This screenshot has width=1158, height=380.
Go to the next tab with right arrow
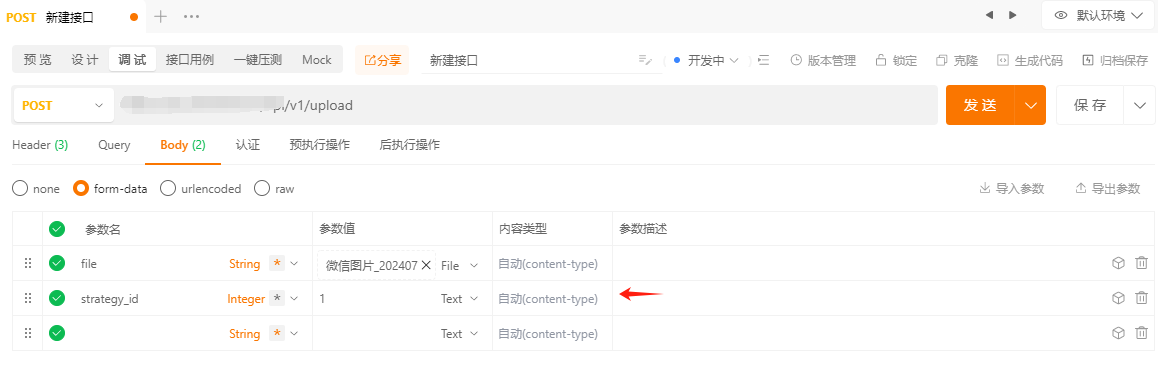[x=1013, y=15]
